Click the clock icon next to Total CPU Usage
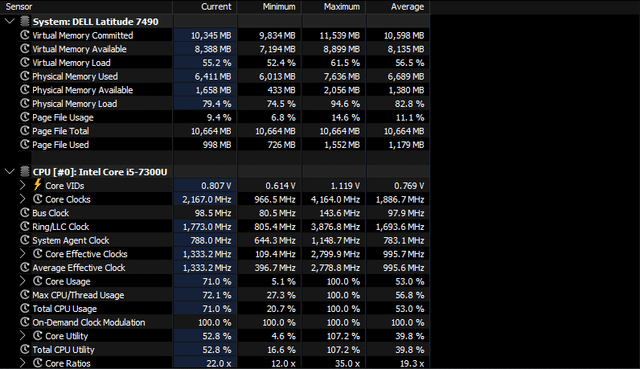Viewport: 640px width, 369px height. click(x=25, y=309)
